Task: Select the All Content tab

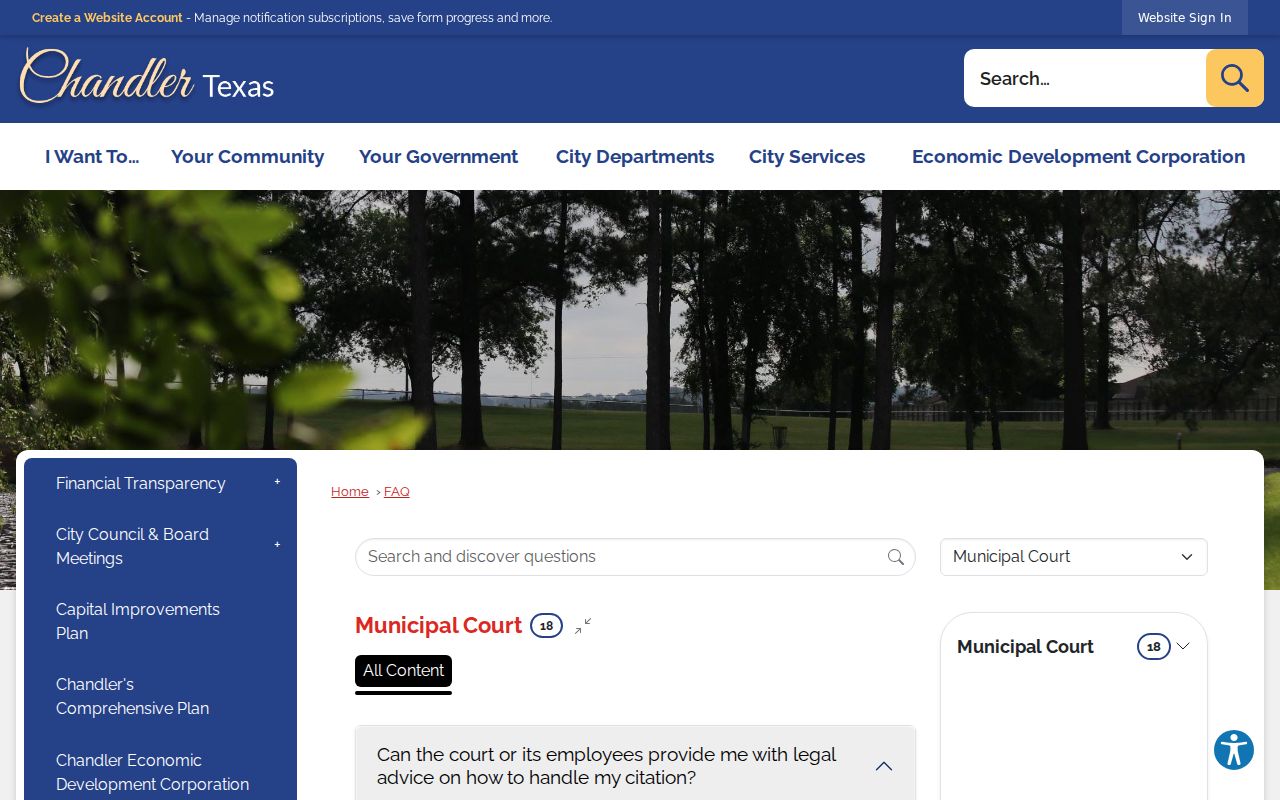Action: pos(403,671)
